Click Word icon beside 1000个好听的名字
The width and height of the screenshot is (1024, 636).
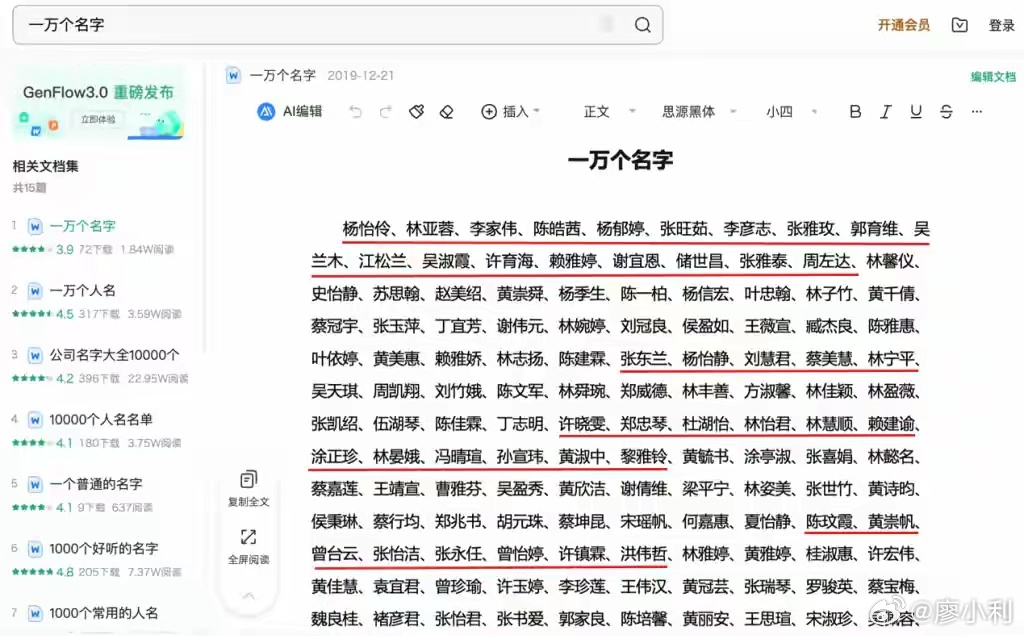pos(35,549)
